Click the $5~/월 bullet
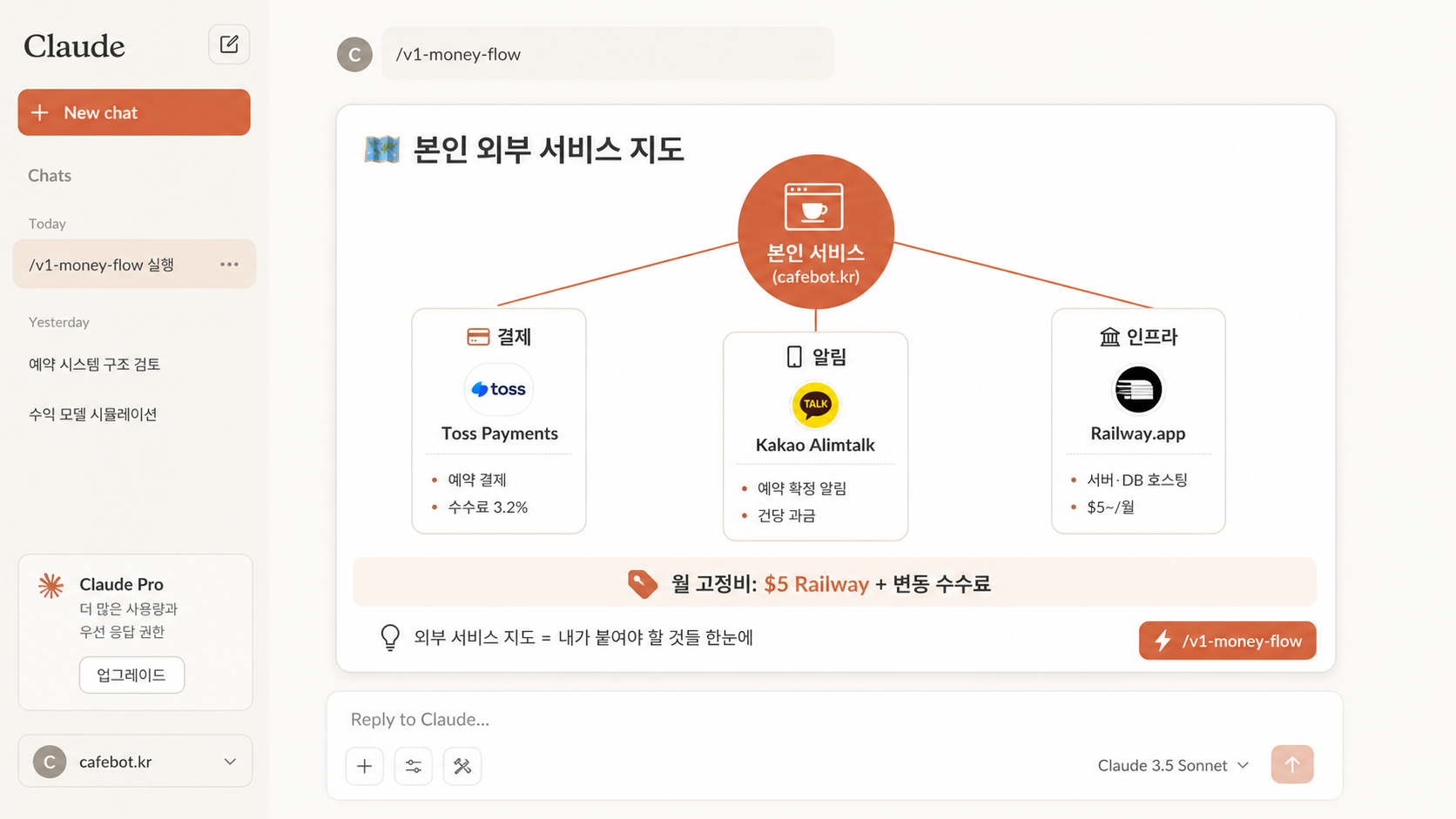This screenshot has width=1456, height=819. [x=1110, y=507]
